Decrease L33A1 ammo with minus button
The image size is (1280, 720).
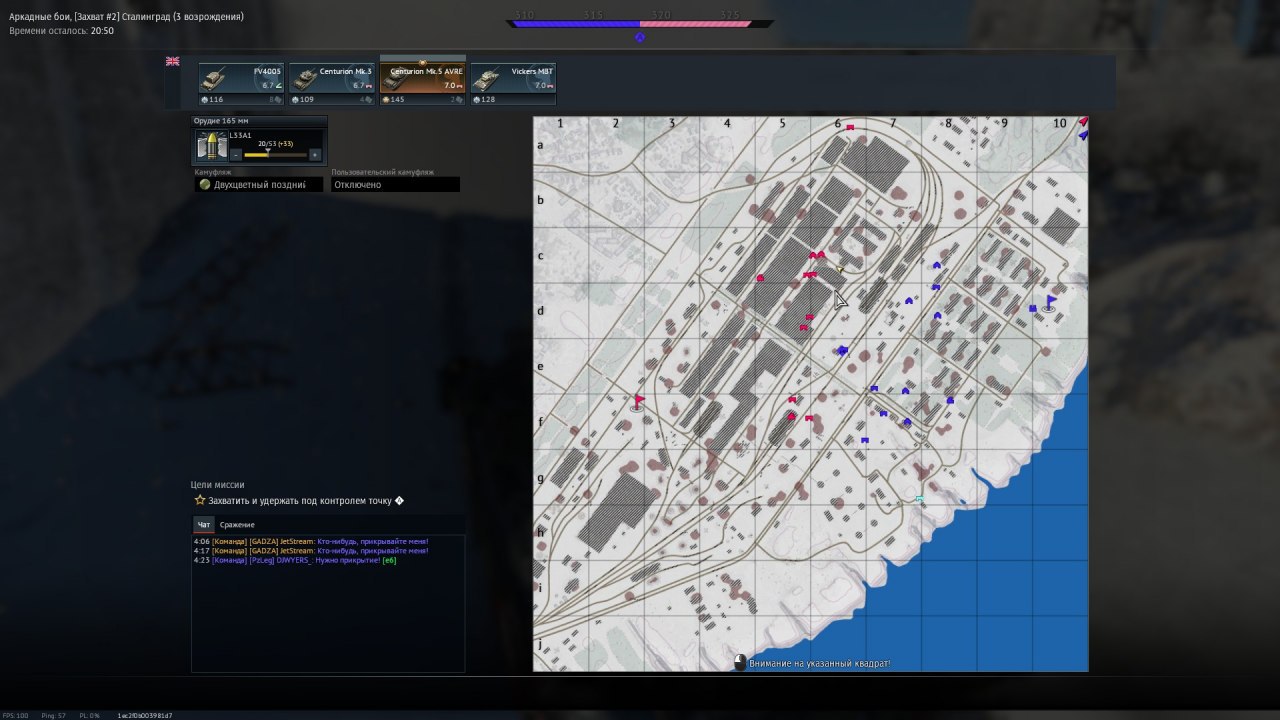click(x=236, y=155)
